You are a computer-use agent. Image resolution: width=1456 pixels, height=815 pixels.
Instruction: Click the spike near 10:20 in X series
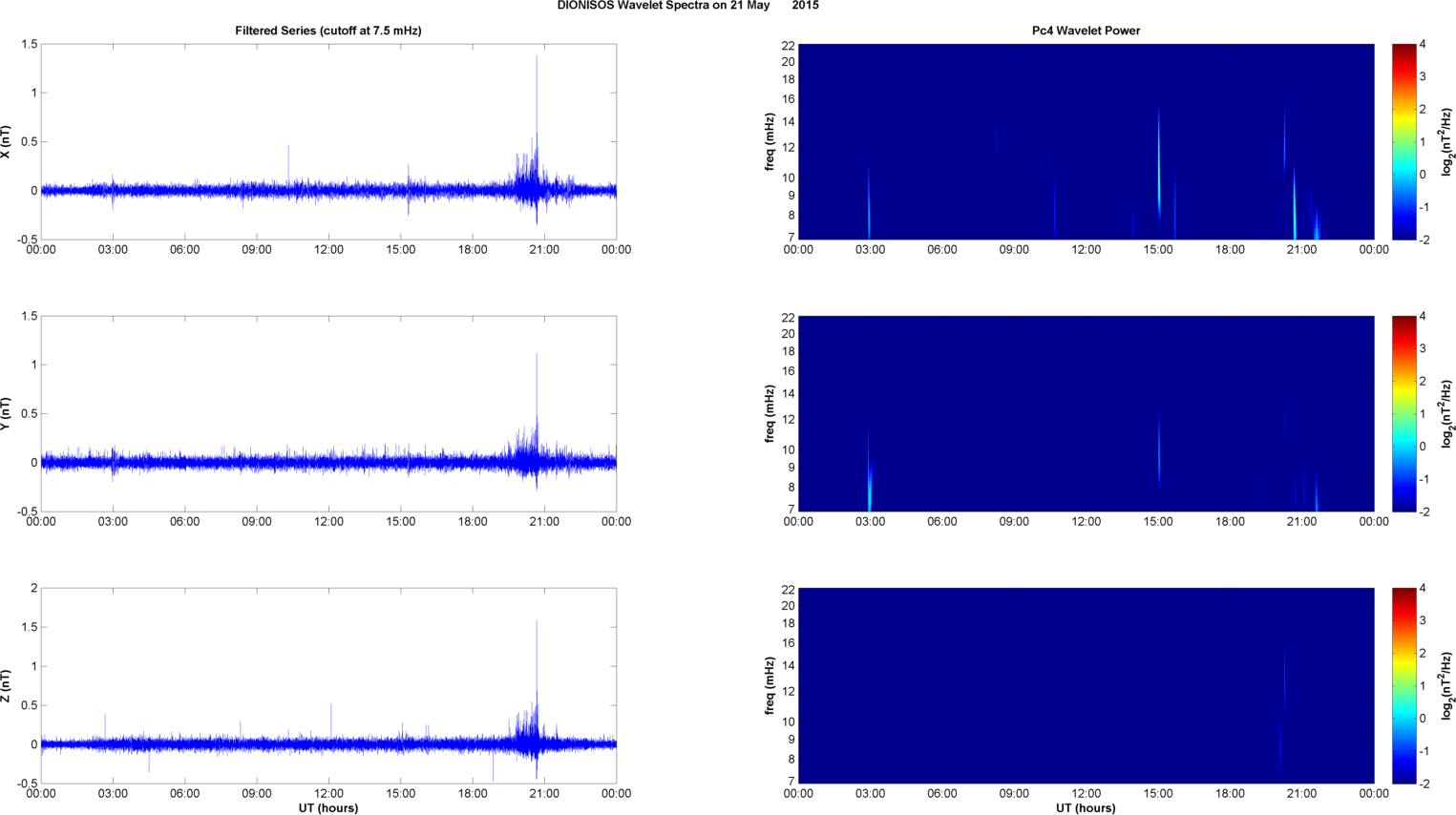tap(288, 167)
